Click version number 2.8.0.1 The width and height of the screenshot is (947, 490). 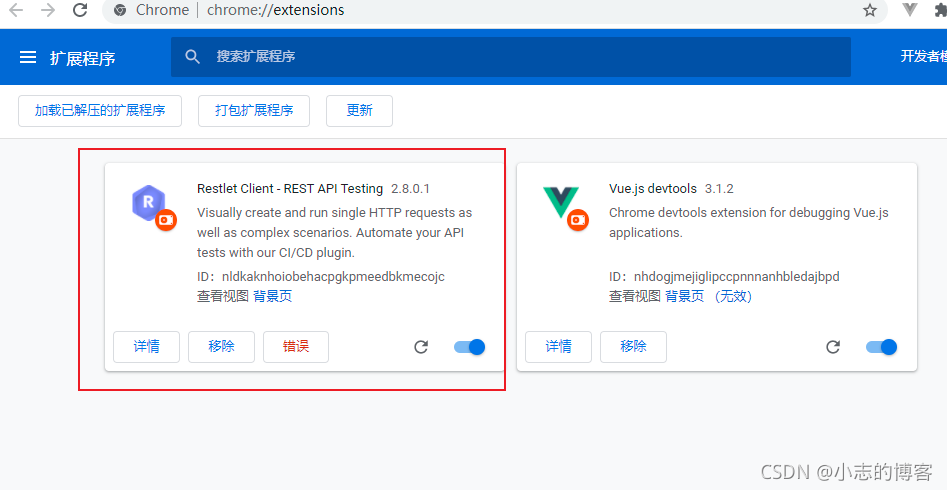(x=410, y=189)
